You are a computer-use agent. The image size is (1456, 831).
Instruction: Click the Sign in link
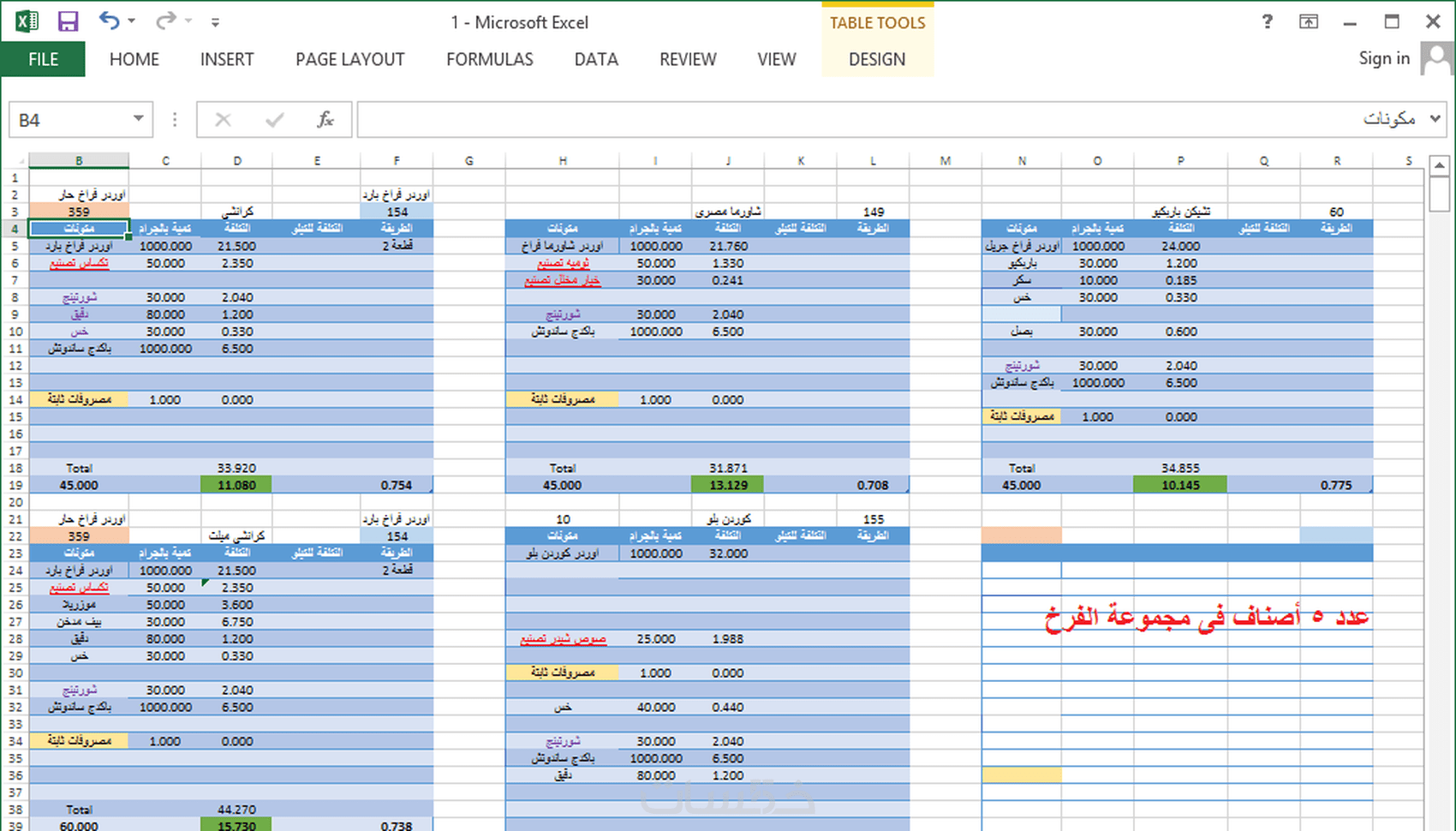coord(1384,58)
